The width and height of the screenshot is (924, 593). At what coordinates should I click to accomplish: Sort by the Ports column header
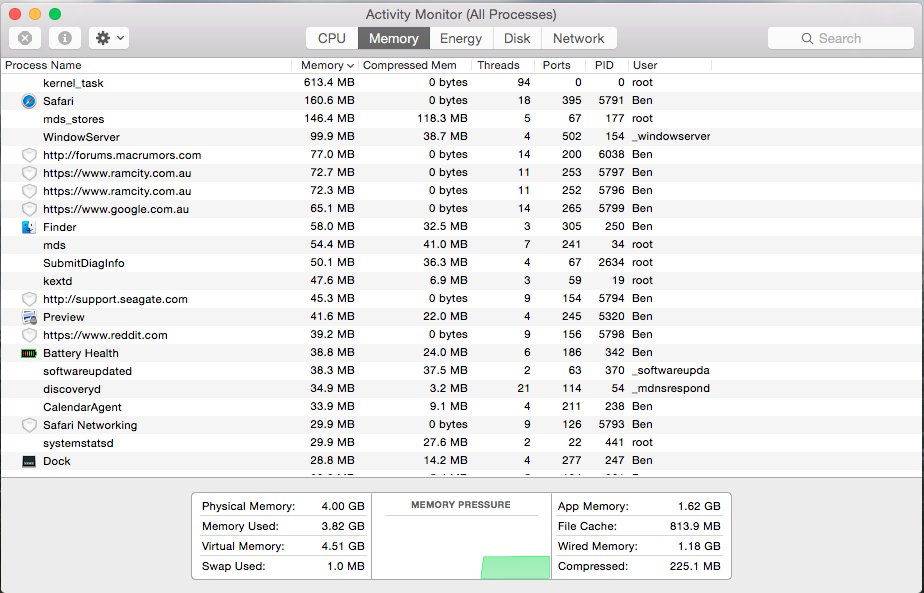559,65
